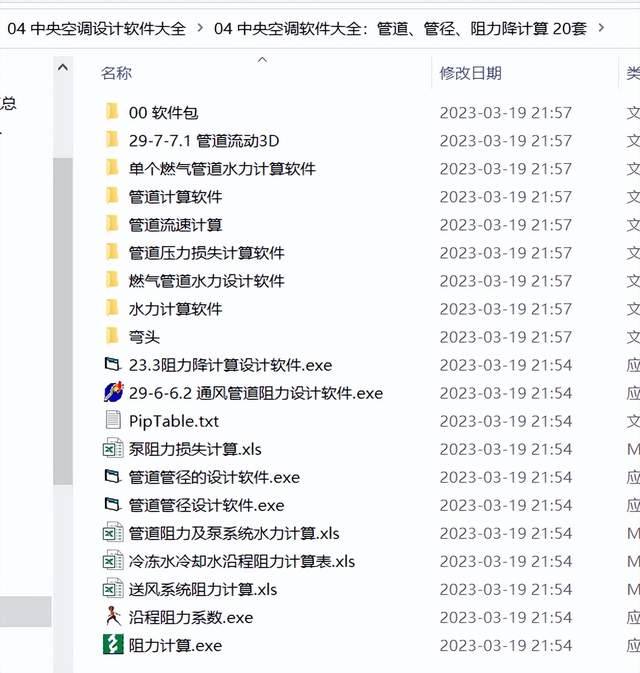Click the 管道阻力及泵系统水力计算.xls Excel icon
Image resolution: width=640 pixels, height=673 pixels.
pos(113,533)
